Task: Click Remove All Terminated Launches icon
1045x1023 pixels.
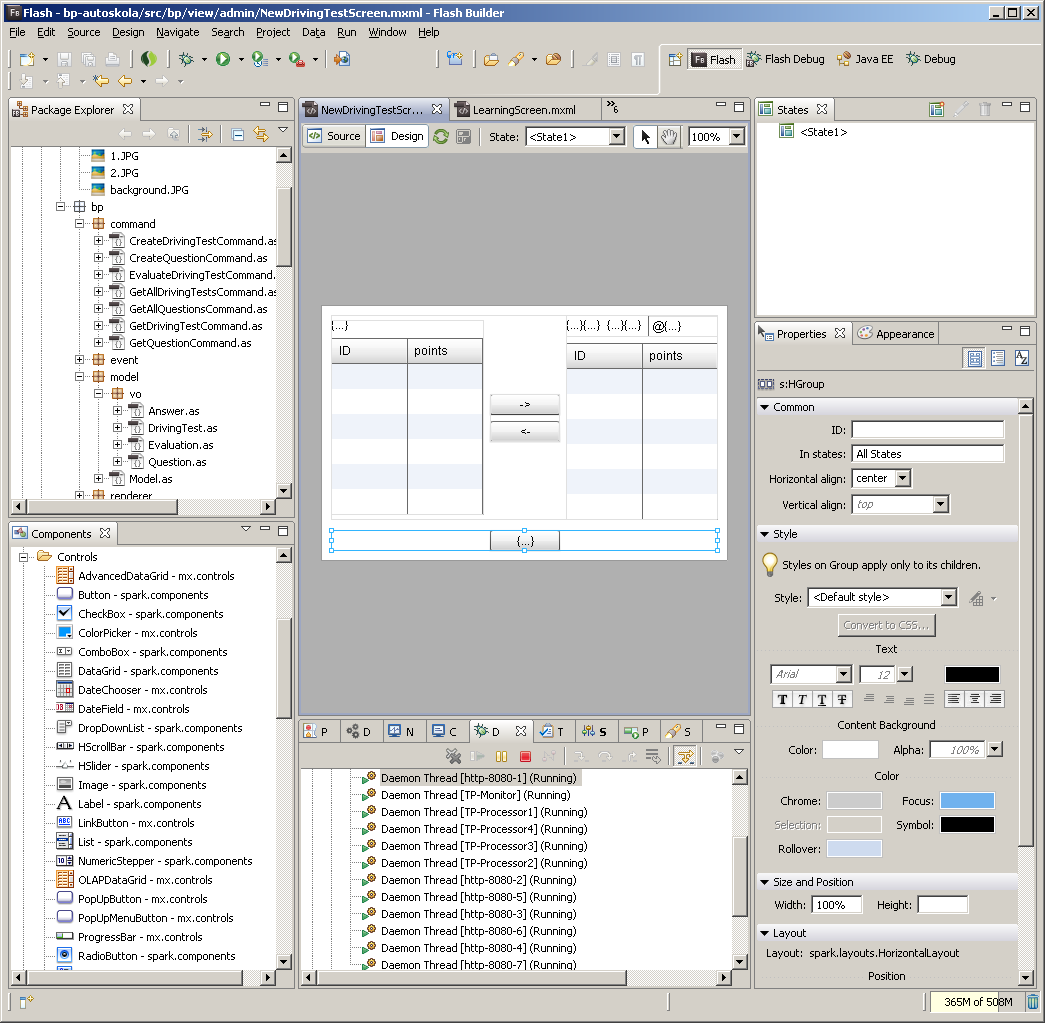Action: click(x=453, y=756)
